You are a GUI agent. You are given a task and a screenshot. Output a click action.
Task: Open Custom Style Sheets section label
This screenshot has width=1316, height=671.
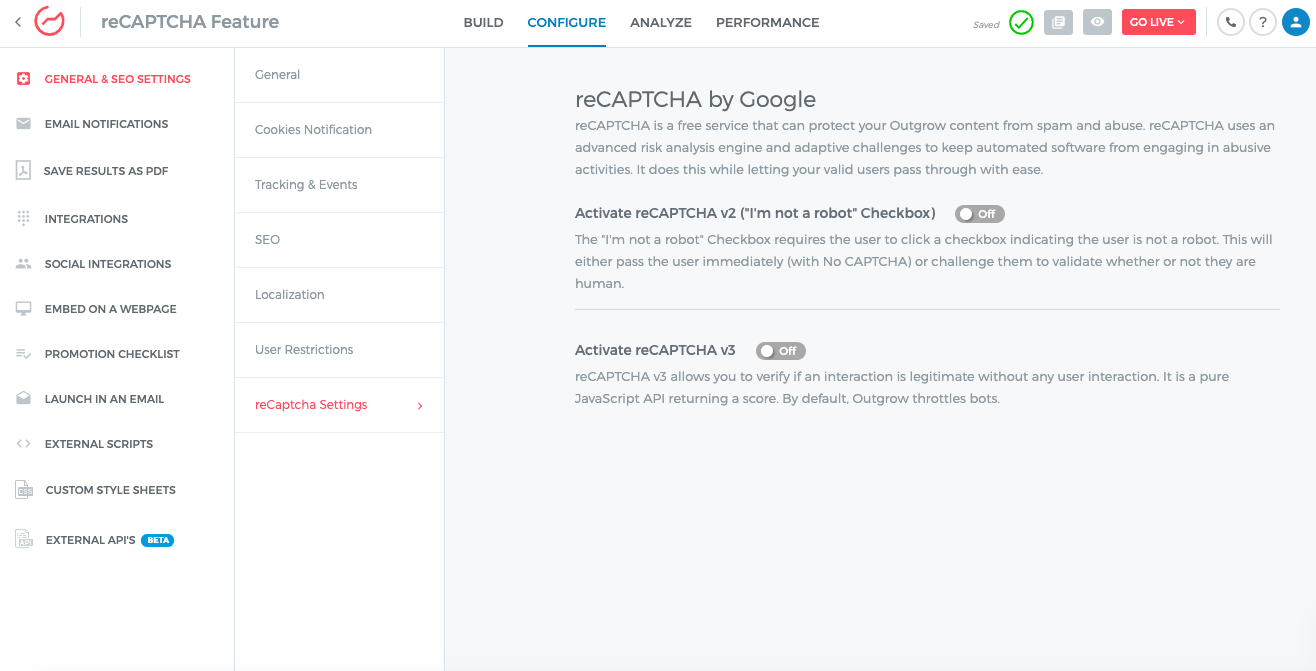coord(110,490)
